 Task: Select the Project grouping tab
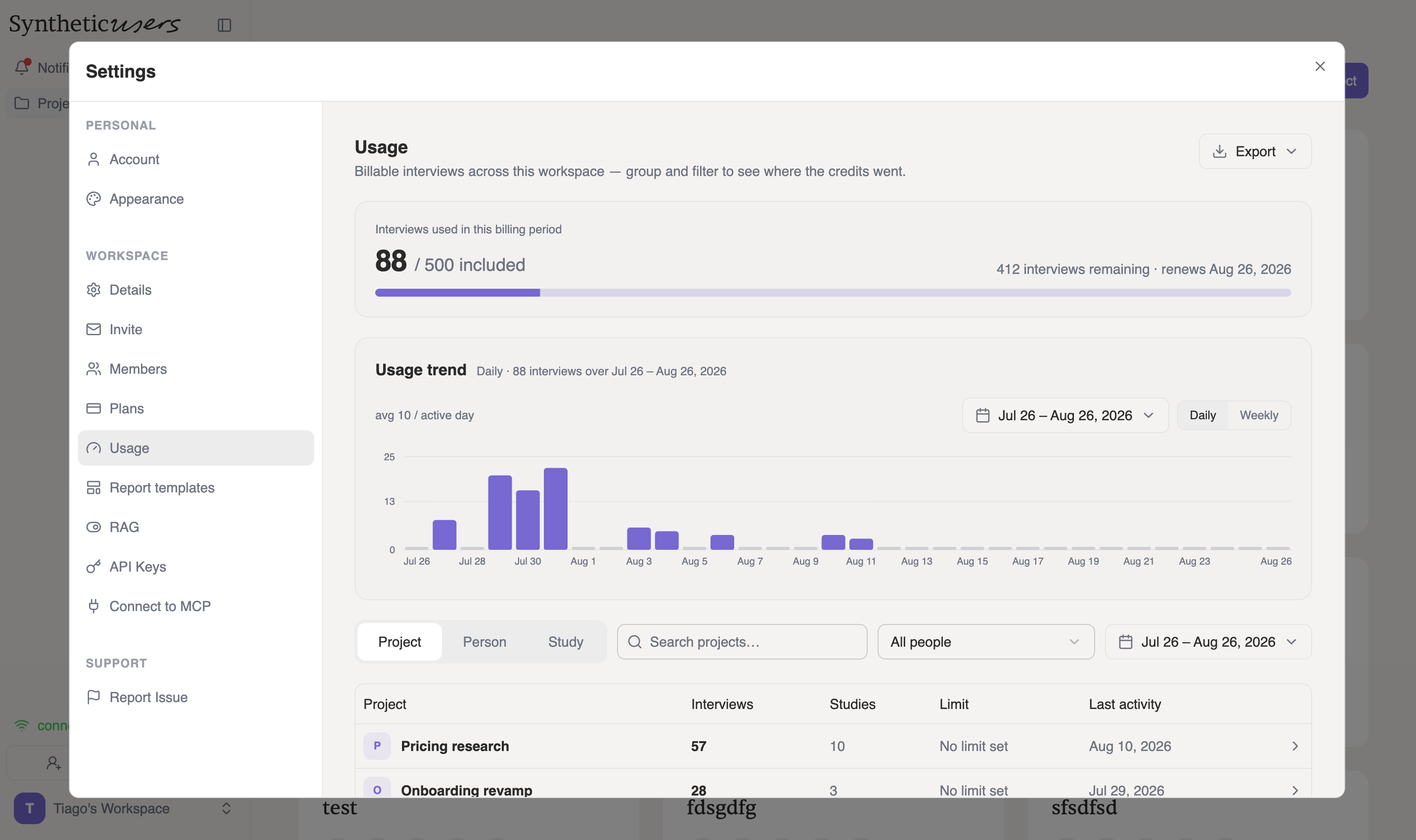[x=399, y=642]
